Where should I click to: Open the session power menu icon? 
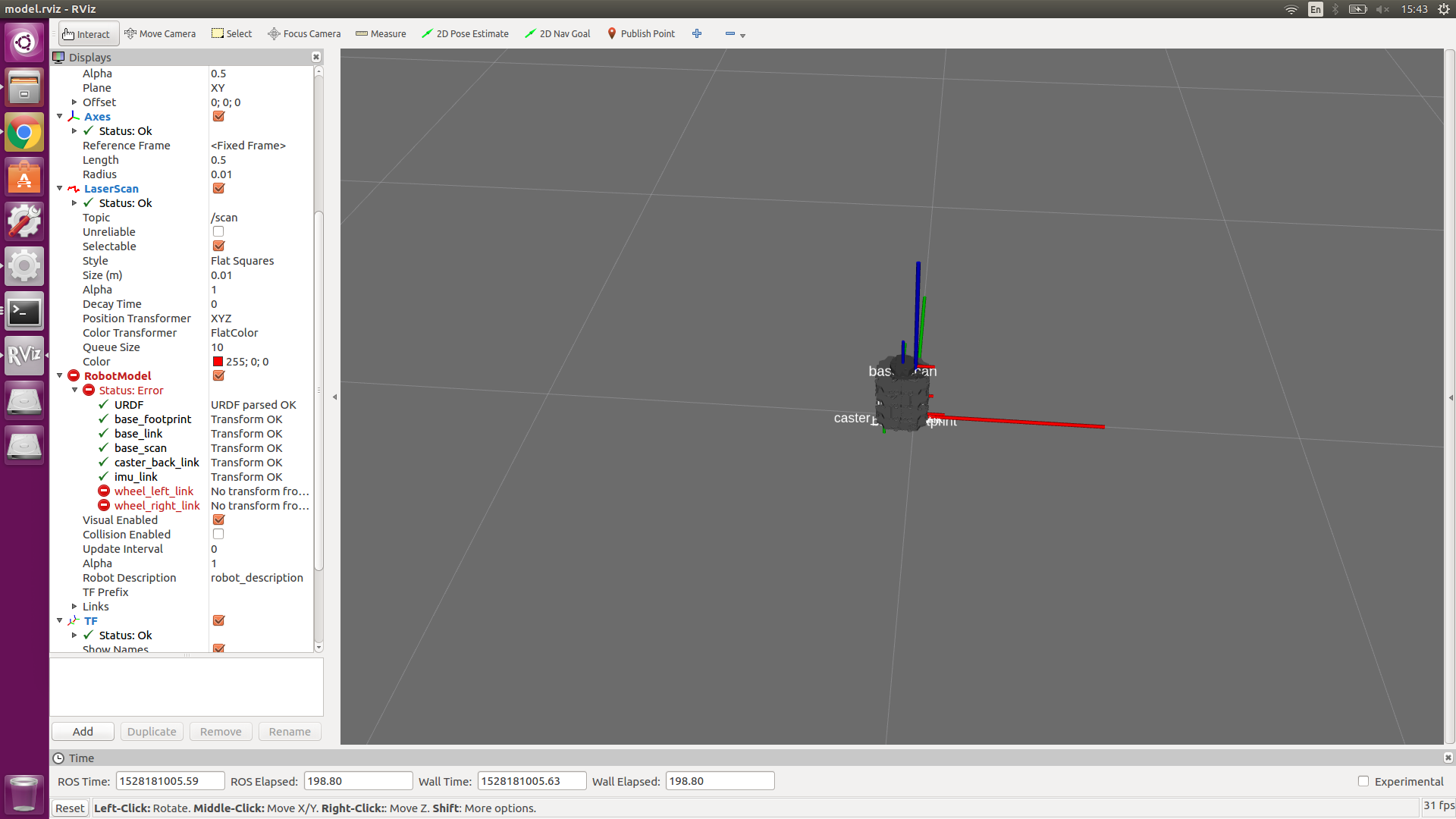tap(1444, 9)
